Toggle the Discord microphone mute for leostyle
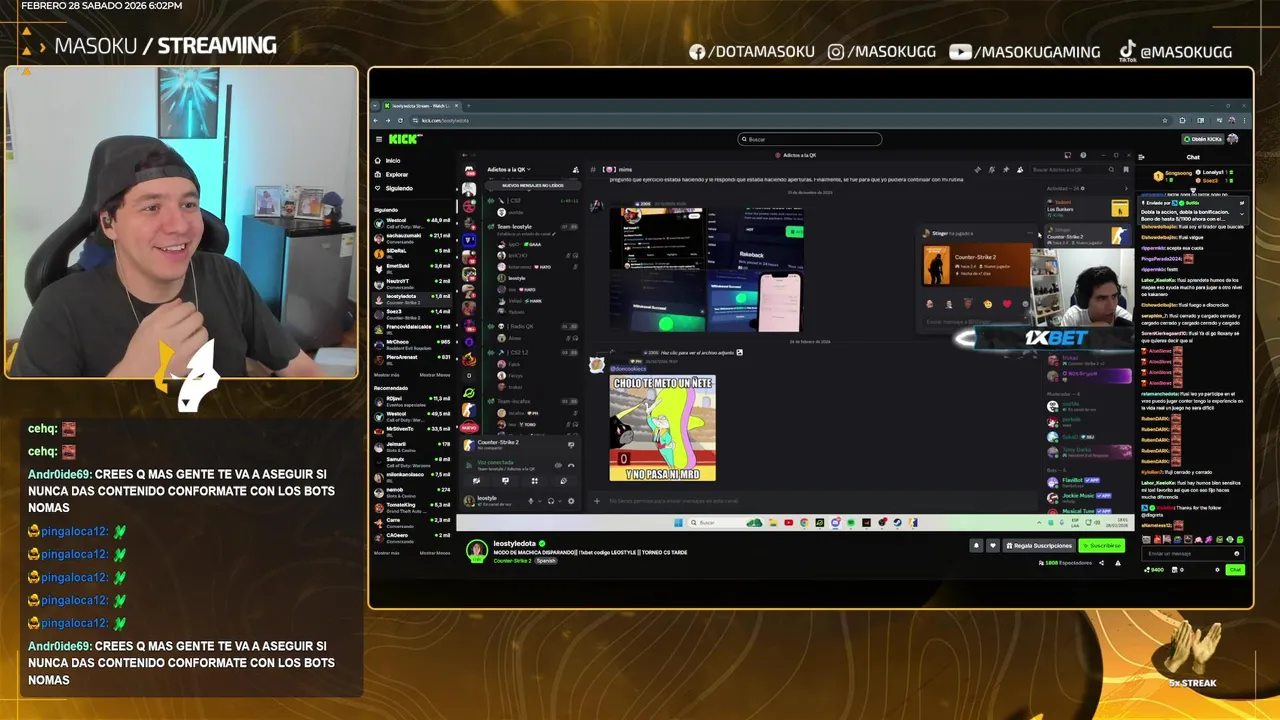Viewport: 1280px width, 720px height. coord(531,501)
